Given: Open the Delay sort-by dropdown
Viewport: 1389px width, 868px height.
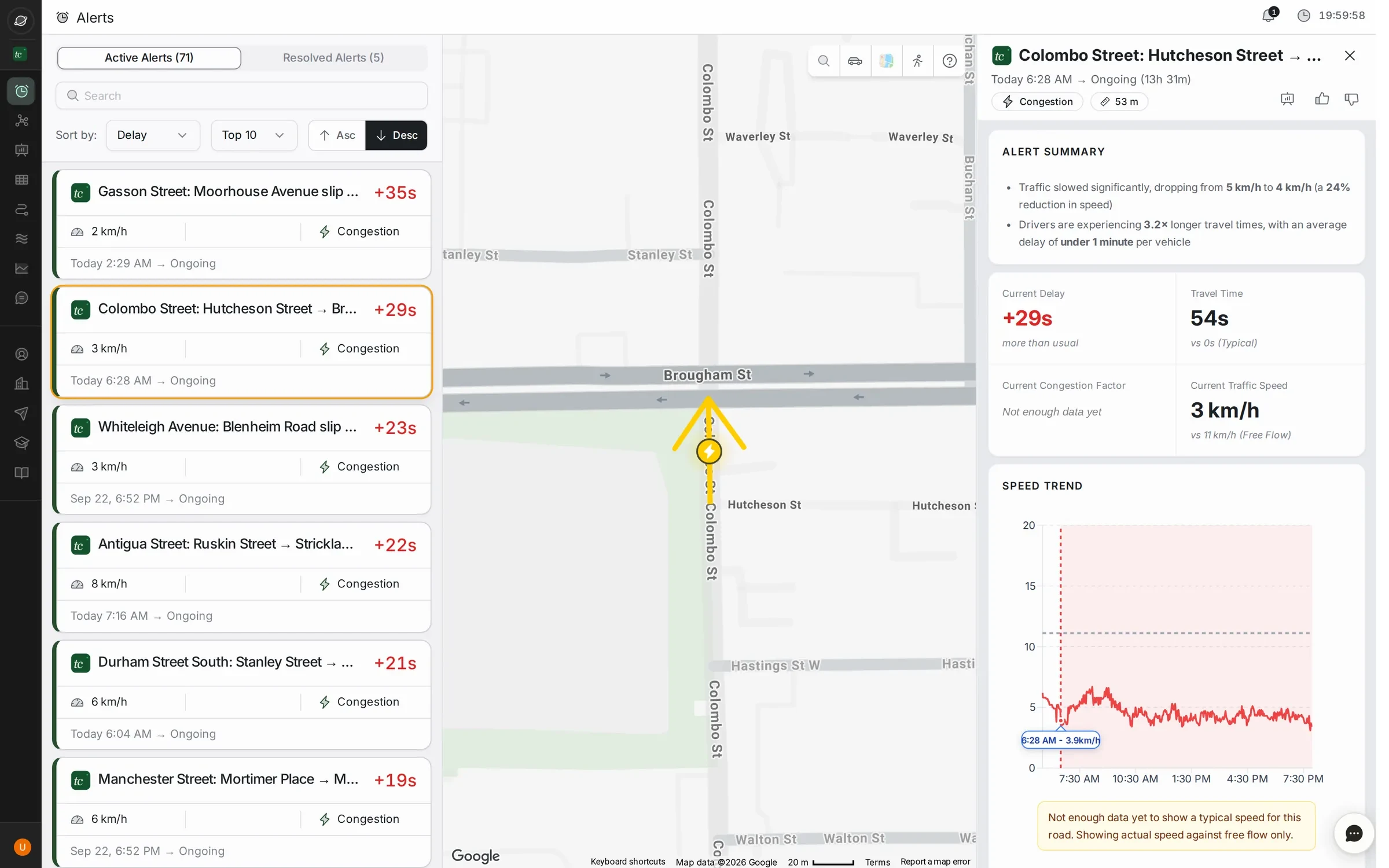Looking at the screenshot, I should pyautogui.click(x=153, y=135).
